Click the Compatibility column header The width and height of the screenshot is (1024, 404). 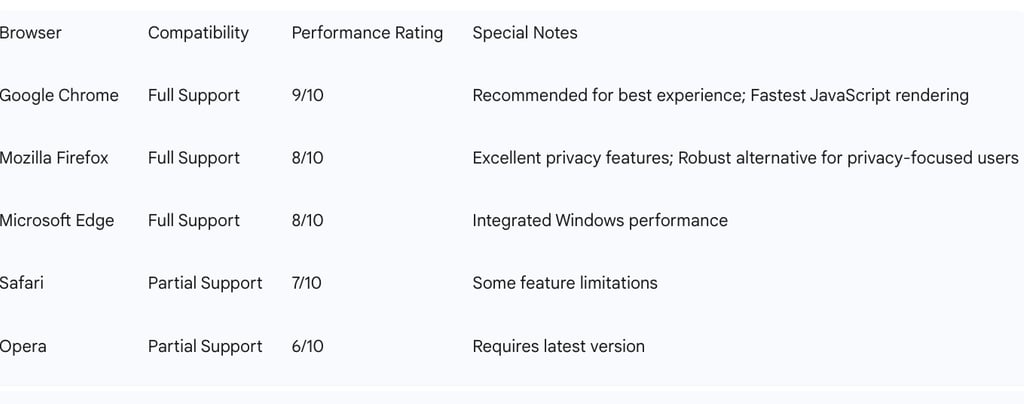pos(198,33)
